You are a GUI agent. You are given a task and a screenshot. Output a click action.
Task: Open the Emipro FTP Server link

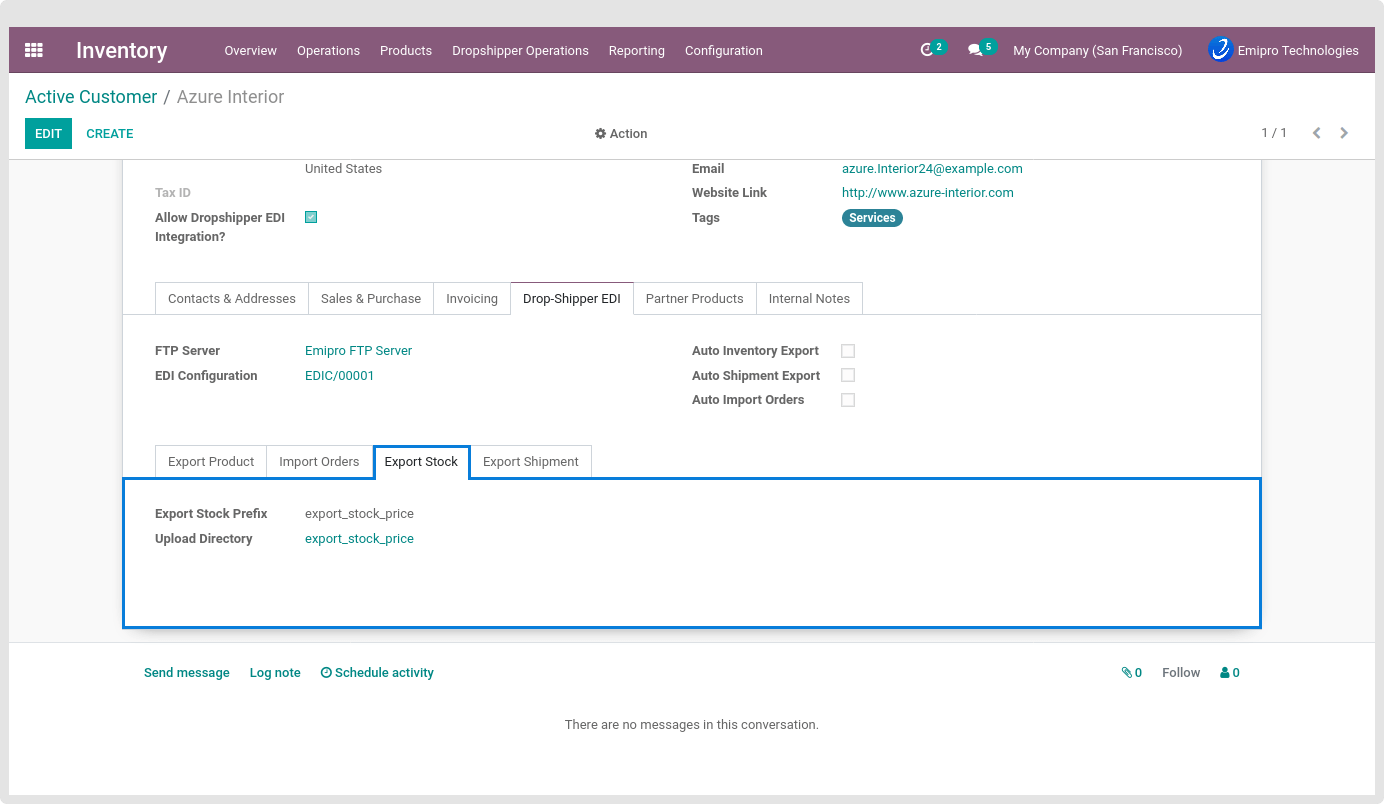coord(358,351)
